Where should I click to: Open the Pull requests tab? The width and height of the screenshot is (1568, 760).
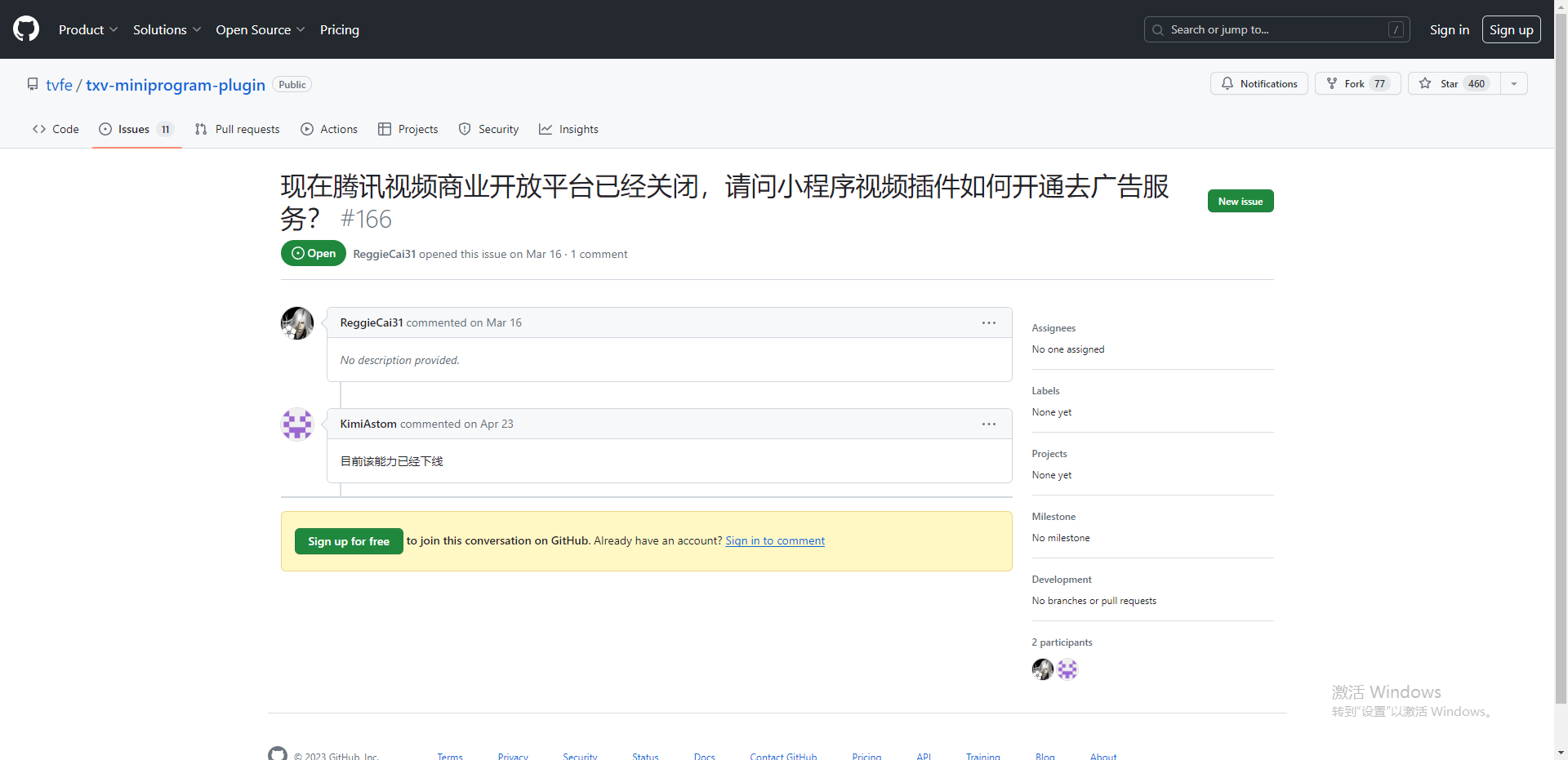[x=237, y=129]
